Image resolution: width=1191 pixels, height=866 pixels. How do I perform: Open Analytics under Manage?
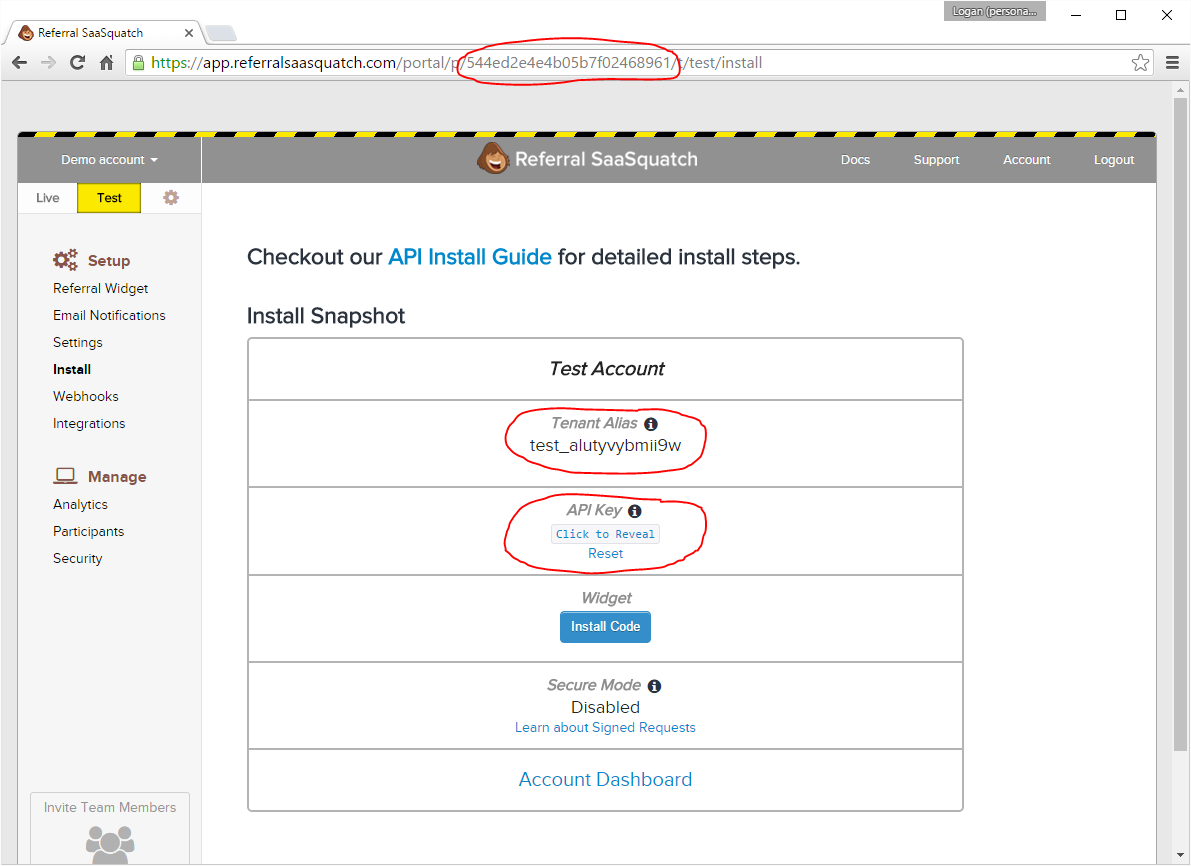pos(80,504)
